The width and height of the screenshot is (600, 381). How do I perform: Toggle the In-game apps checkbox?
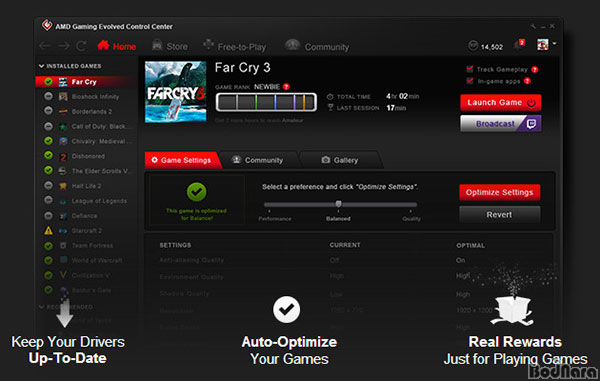click(x=470, y=81)
